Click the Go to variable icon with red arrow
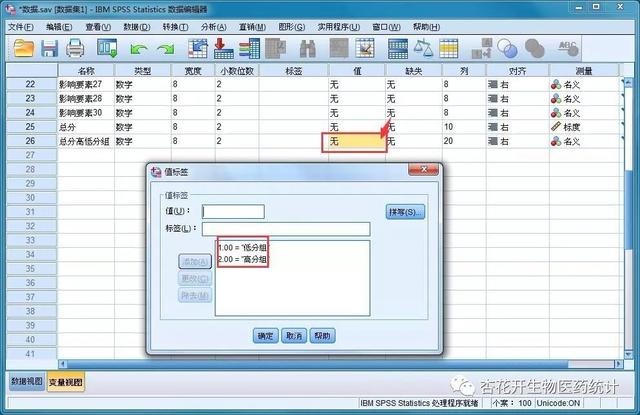Screen dimensions: 640x415 [x=224, y=48]
